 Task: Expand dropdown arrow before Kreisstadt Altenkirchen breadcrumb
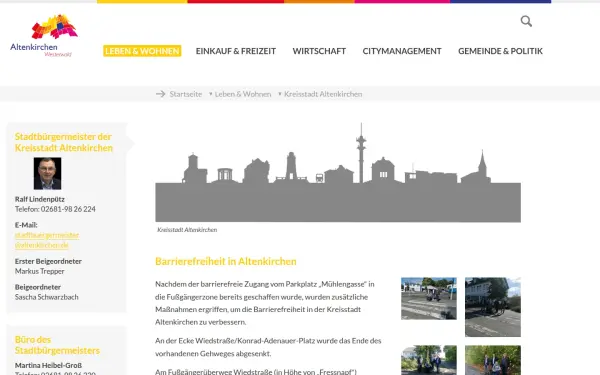point(280,94)
